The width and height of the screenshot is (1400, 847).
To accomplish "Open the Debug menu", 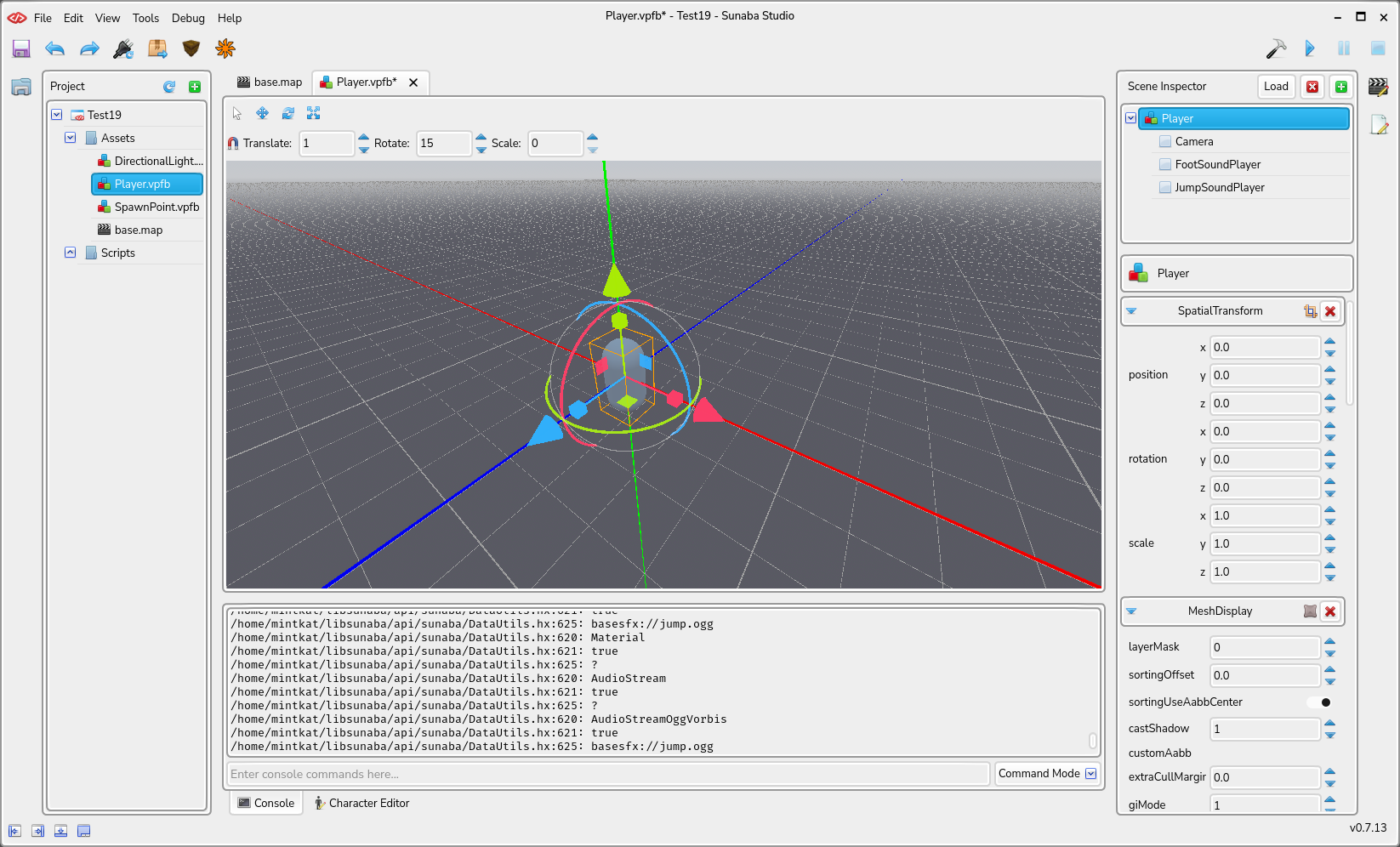I will click(188, 18).
